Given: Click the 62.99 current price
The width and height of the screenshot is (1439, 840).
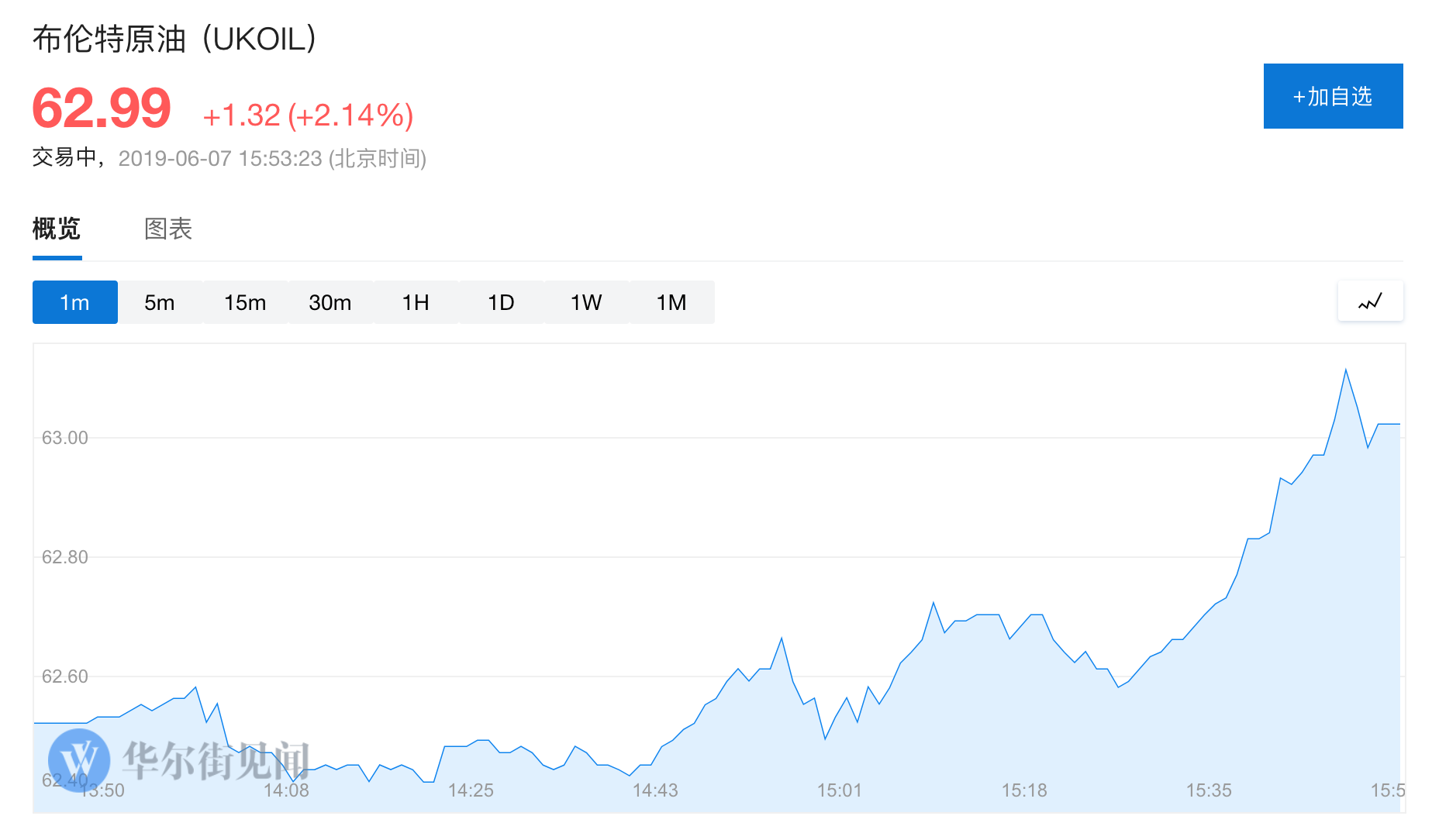Looking at the screenshot, I should (x=102, y=108).
